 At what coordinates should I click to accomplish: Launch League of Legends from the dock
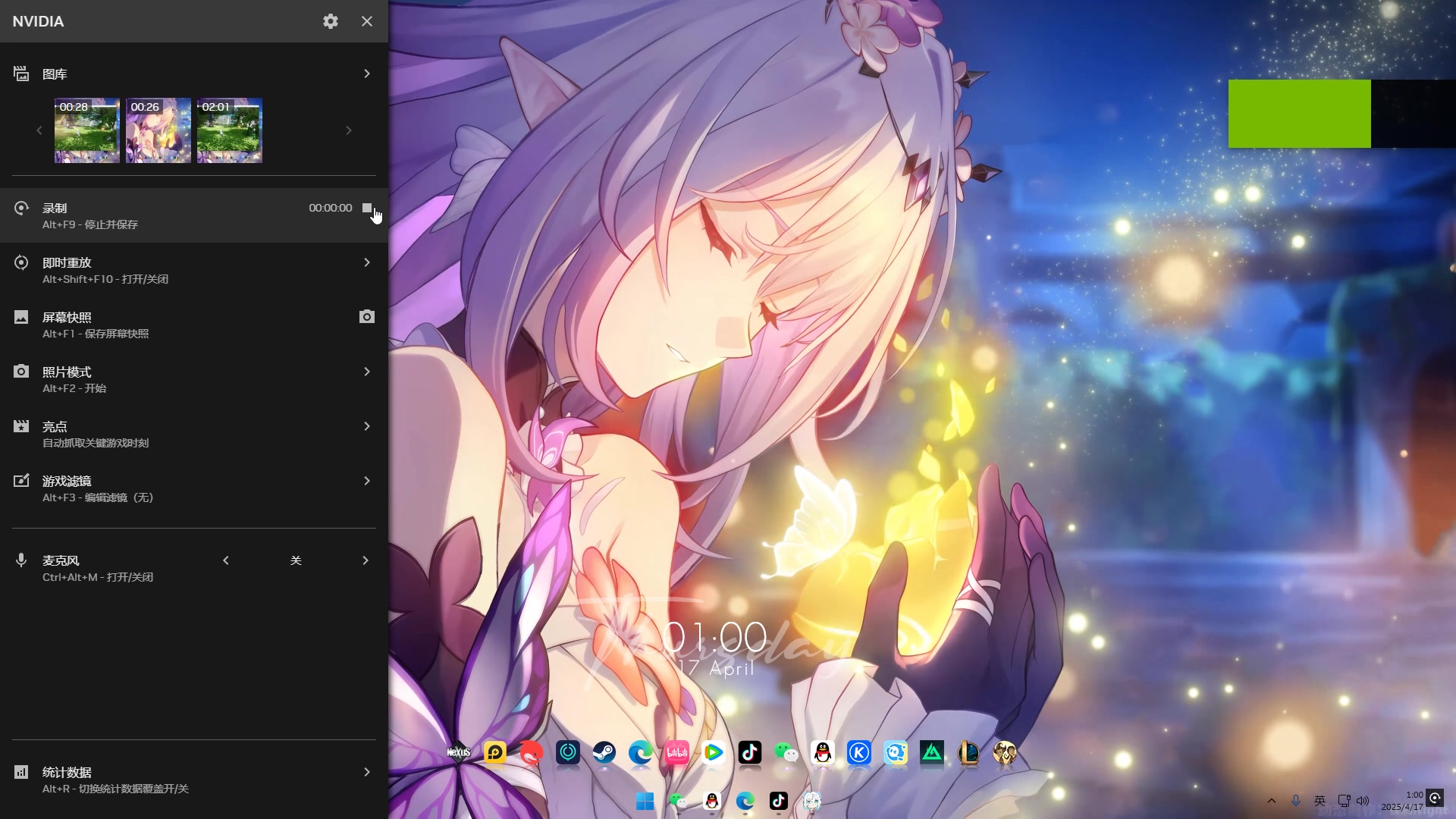tap(968, 752)
